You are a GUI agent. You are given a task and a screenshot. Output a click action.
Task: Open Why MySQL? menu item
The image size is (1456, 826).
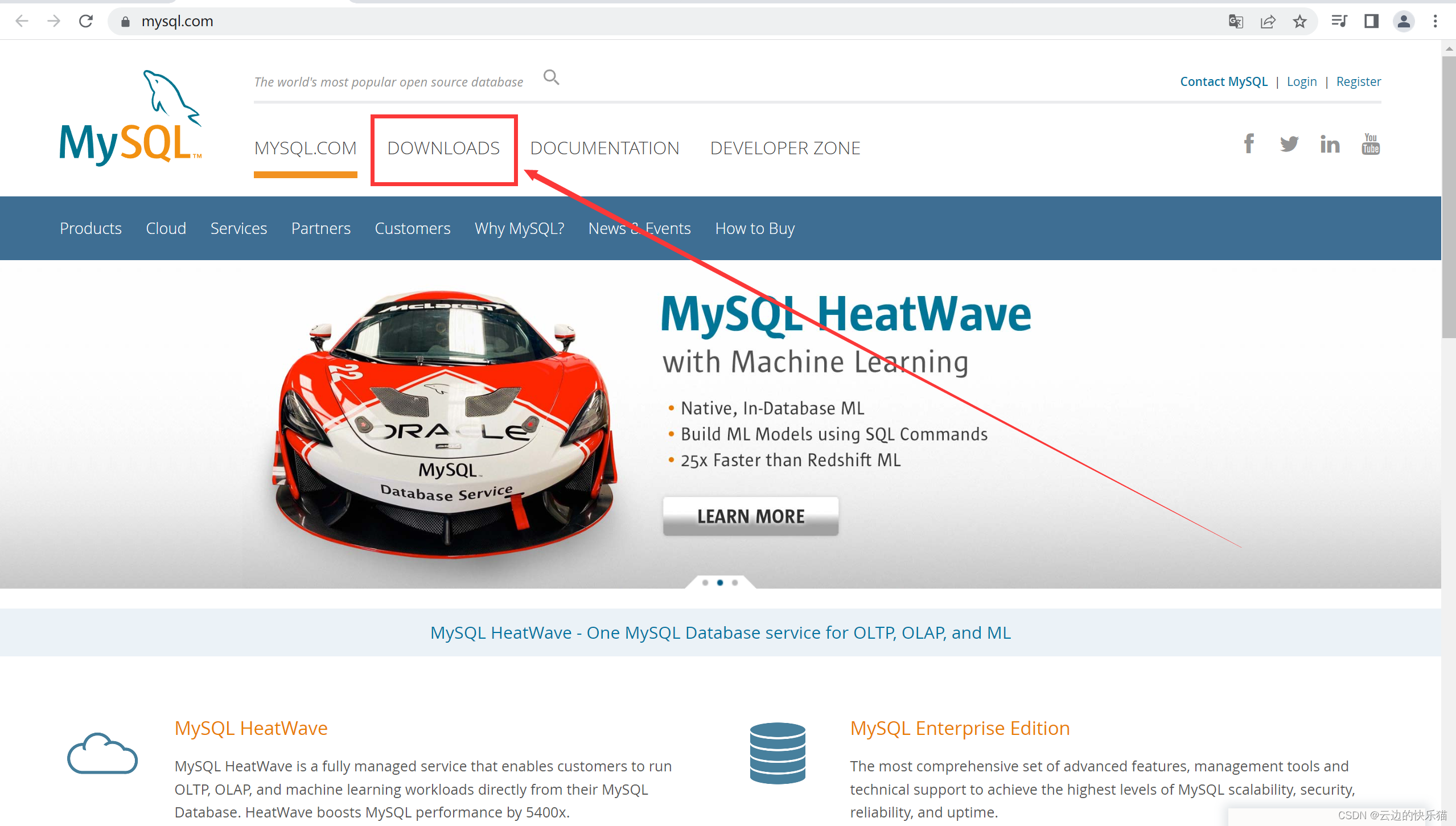[520, 228]
